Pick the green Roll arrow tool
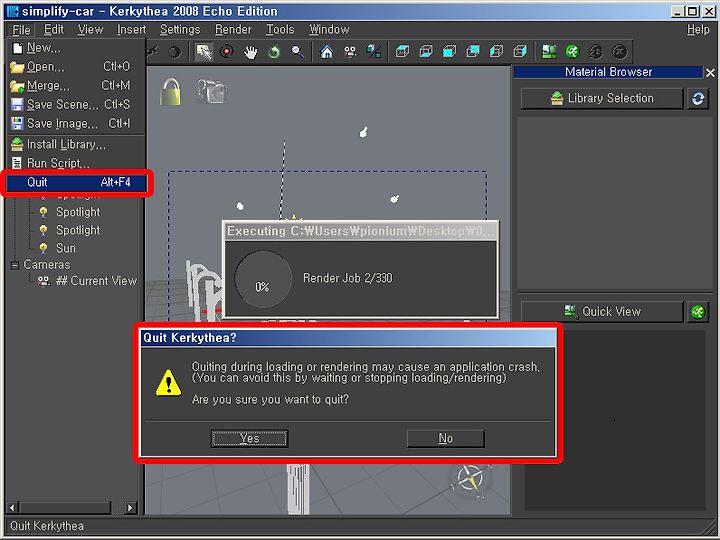This screenshot has width=720, height=540. [x=274, y=52]
